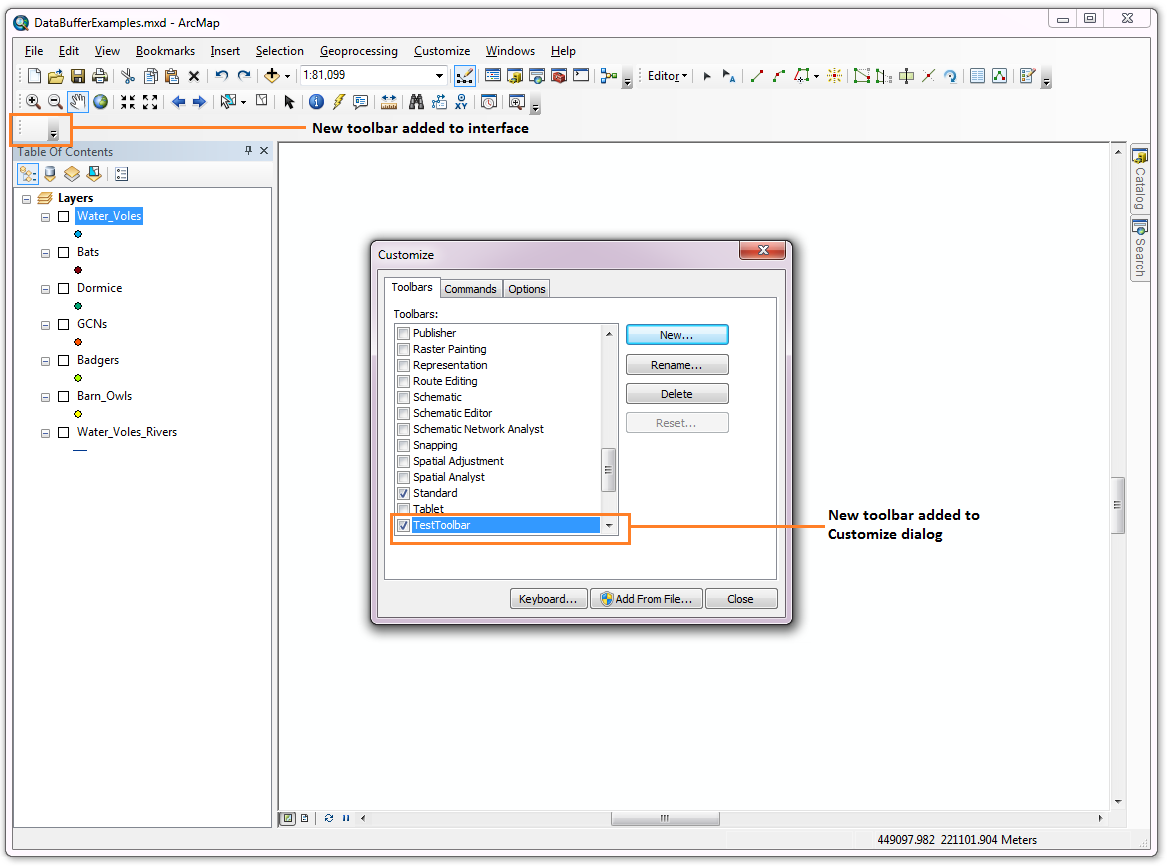1171x867 pixels.
Task: Activate the Pan hand tool
Action: coord(78,102)
